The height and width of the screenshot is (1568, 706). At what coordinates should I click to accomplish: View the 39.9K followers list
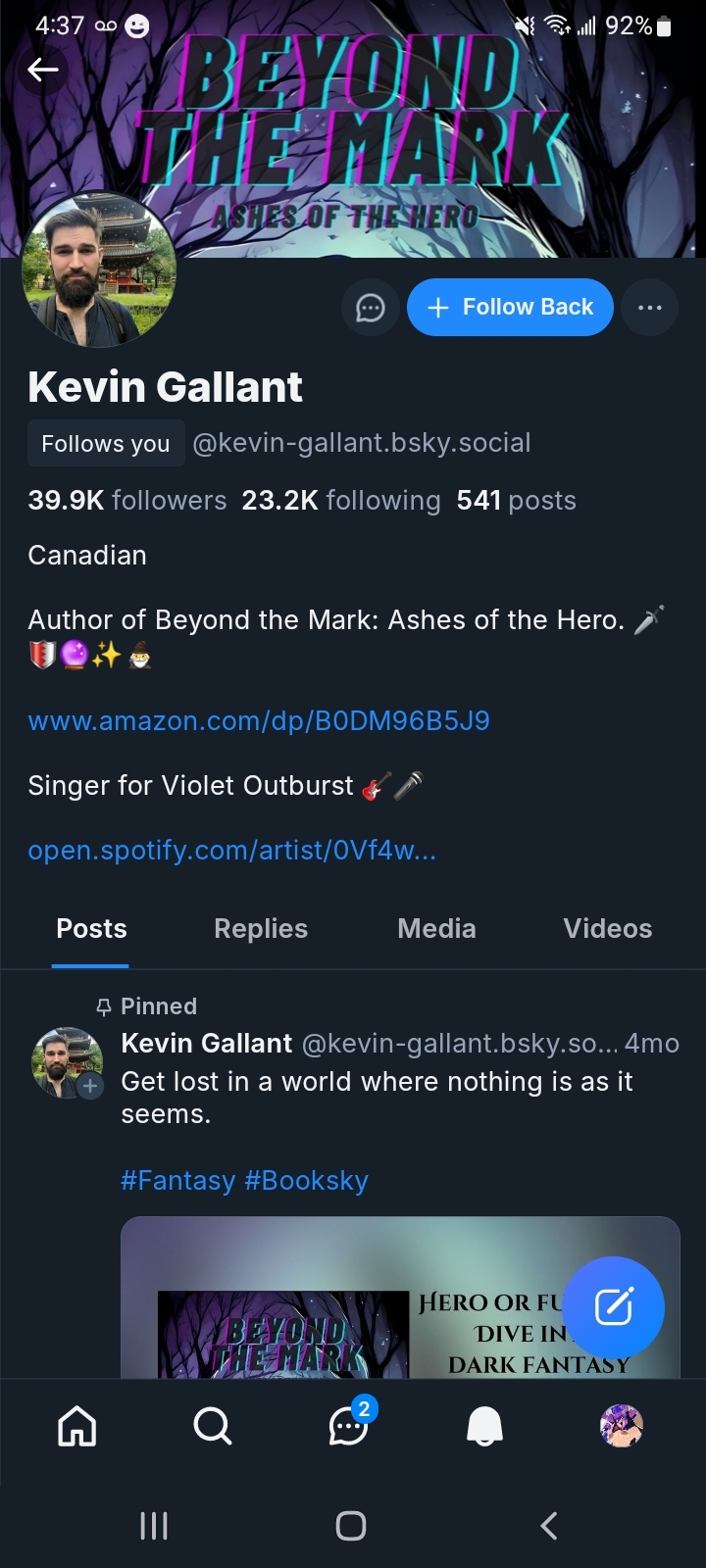pos(127,500)
